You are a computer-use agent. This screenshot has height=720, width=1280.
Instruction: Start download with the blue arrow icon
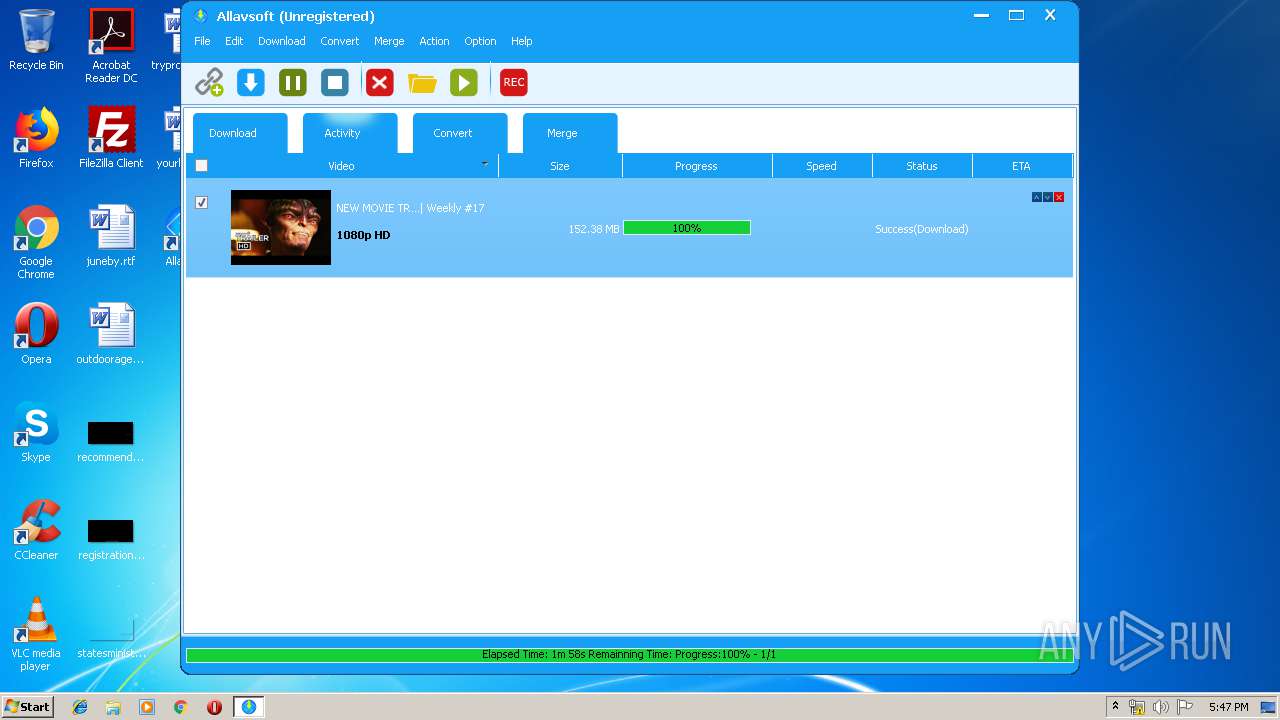tap(251, 82)
